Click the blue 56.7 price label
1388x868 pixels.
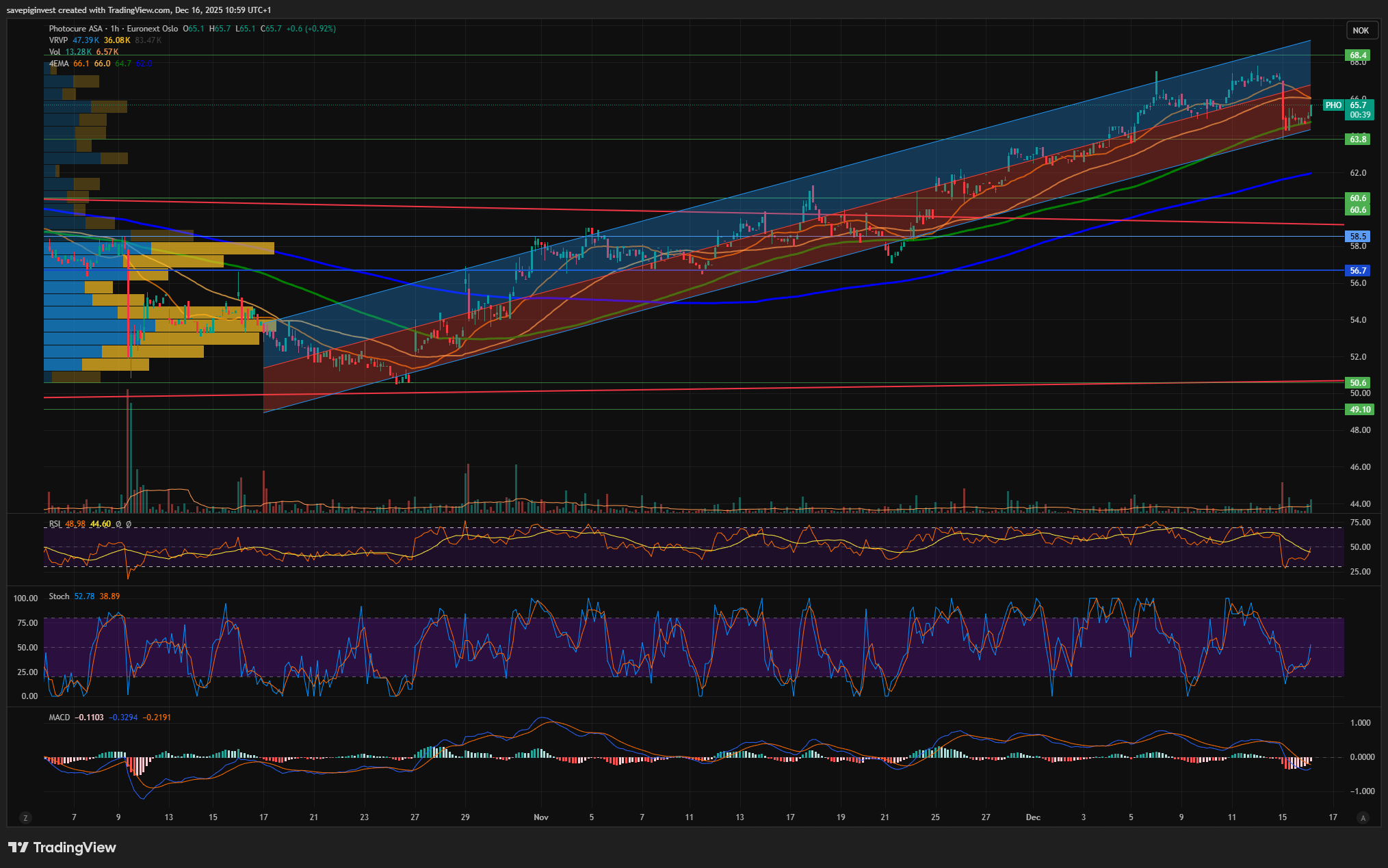tap(1357, 271)
